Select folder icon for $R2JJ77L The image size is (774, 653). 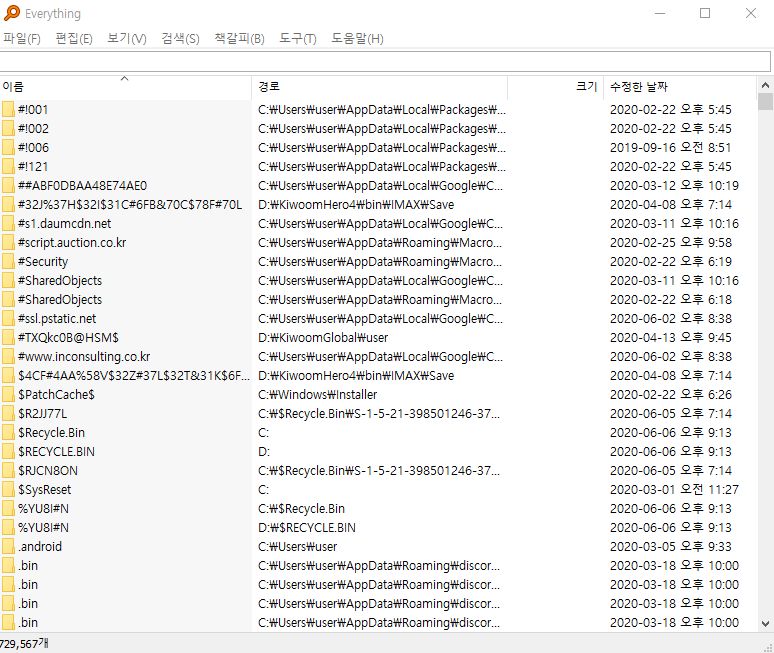click(x=8, y=414)
